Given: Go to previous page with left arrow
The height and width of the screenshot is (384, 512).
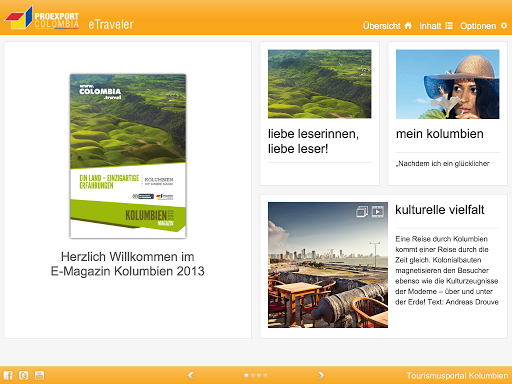Looking at the screenshot, I should tap(191, 375).
